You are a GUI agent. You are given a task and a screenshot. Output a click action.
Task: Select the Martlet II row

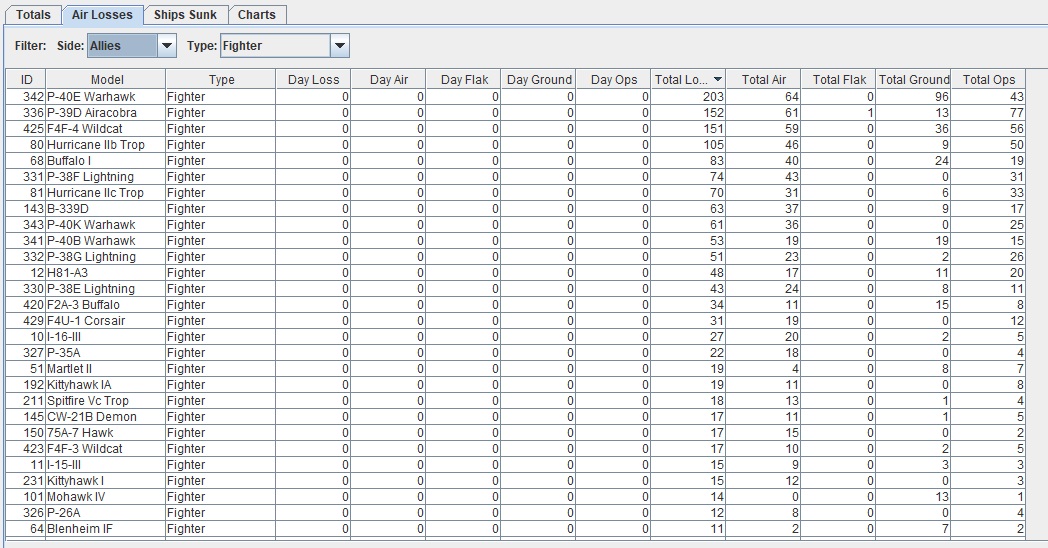(515, 369)
